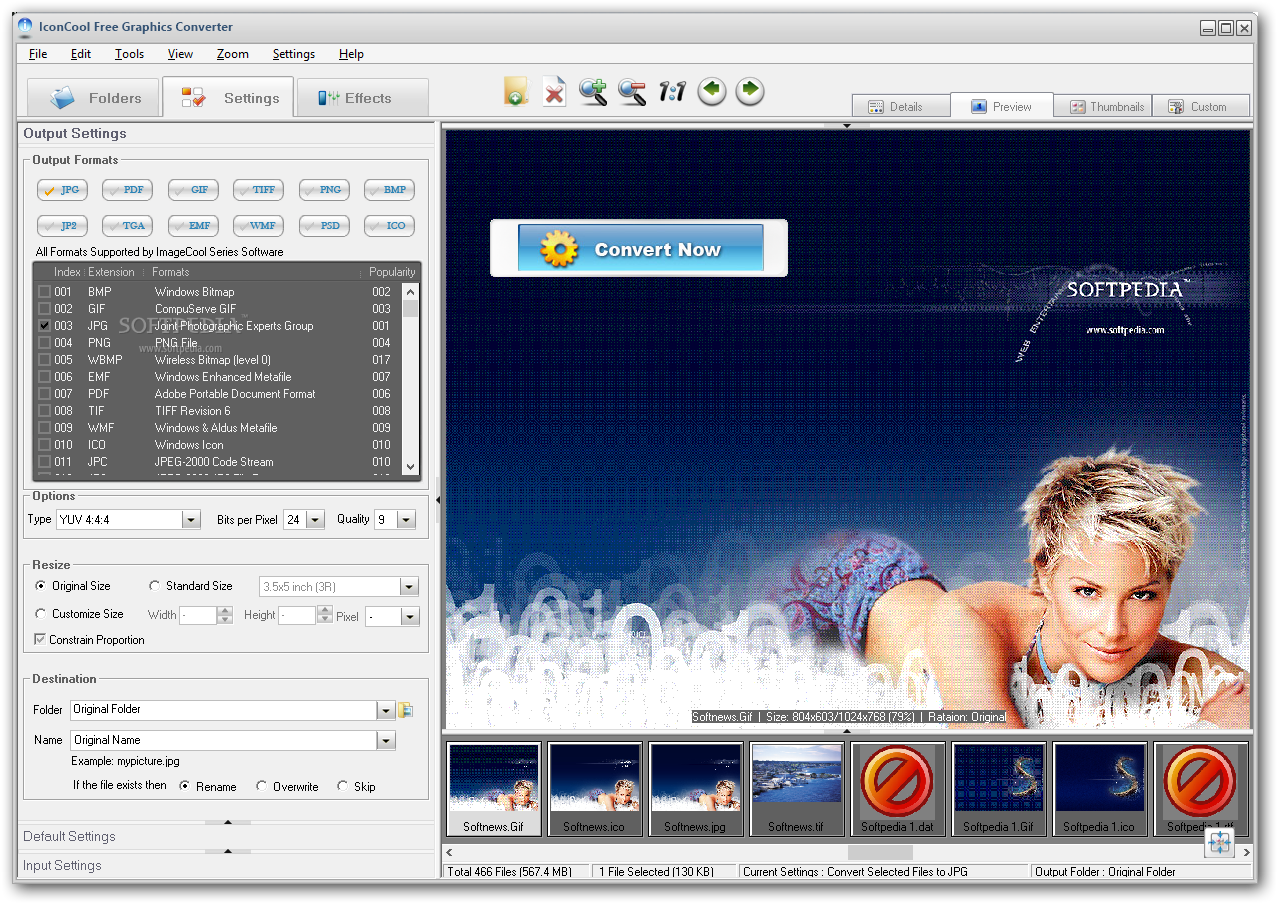
Task: Check the 007 PDF row checkbox
Action: 44,394
